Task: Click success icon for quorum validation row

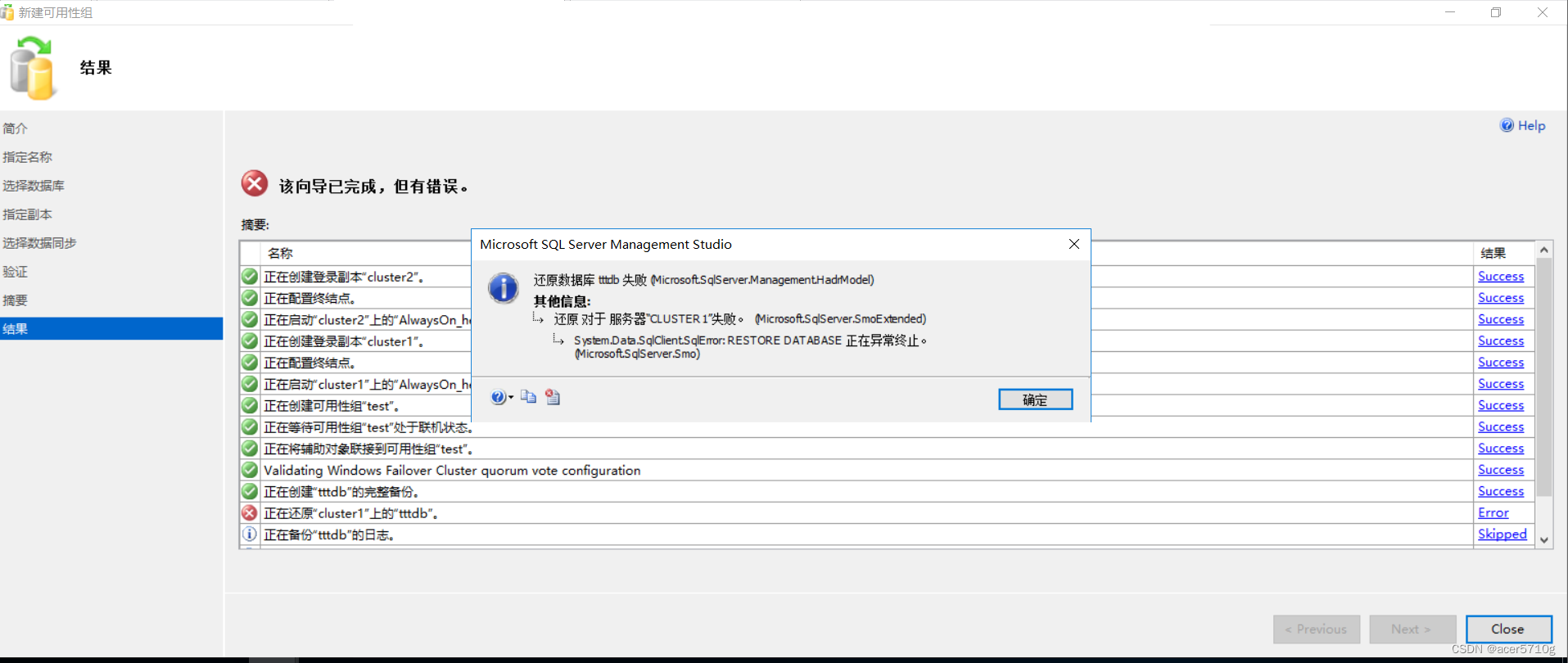Action: pos(250,470)
